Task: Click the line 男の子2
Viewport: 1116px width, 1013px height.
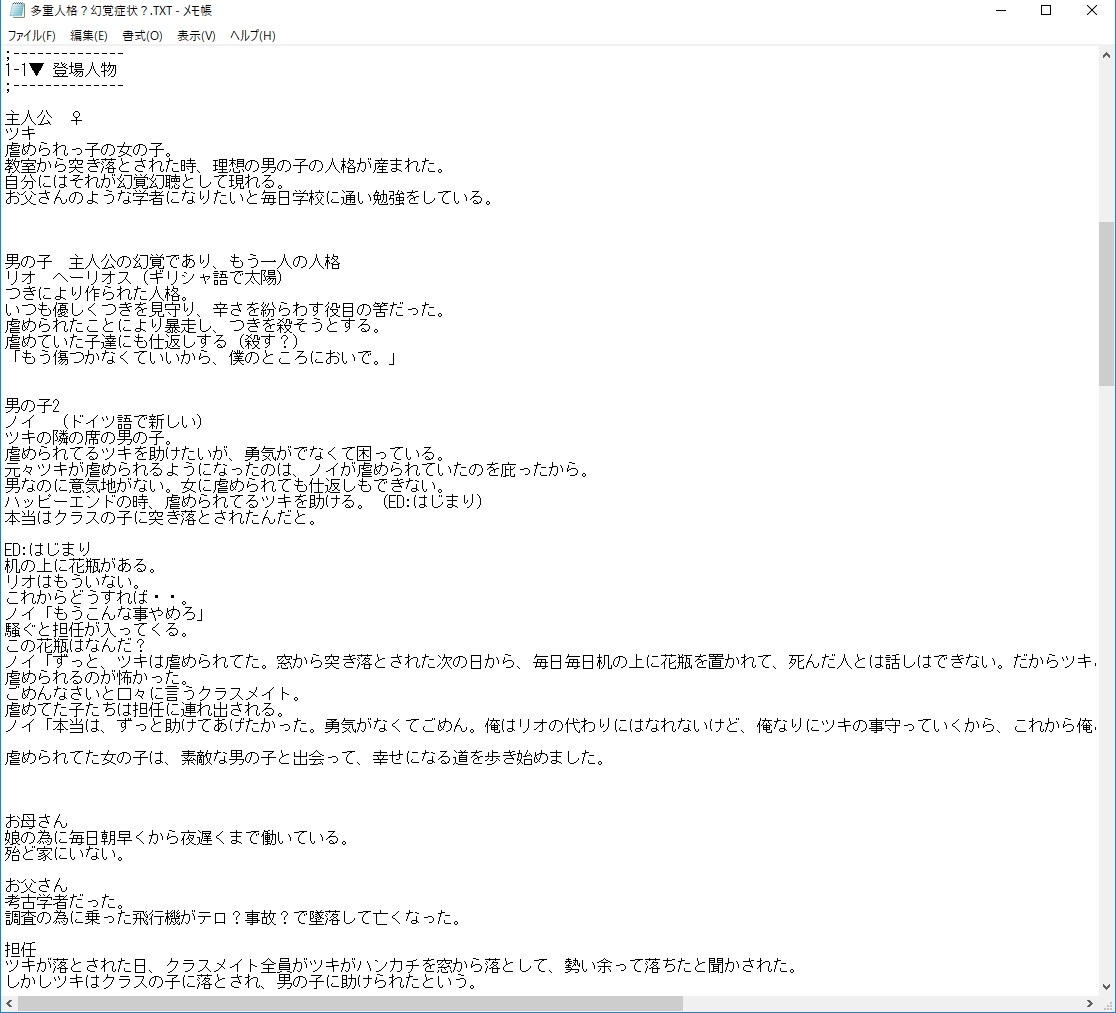Action: pyautogui.click(x=33, y=406)
